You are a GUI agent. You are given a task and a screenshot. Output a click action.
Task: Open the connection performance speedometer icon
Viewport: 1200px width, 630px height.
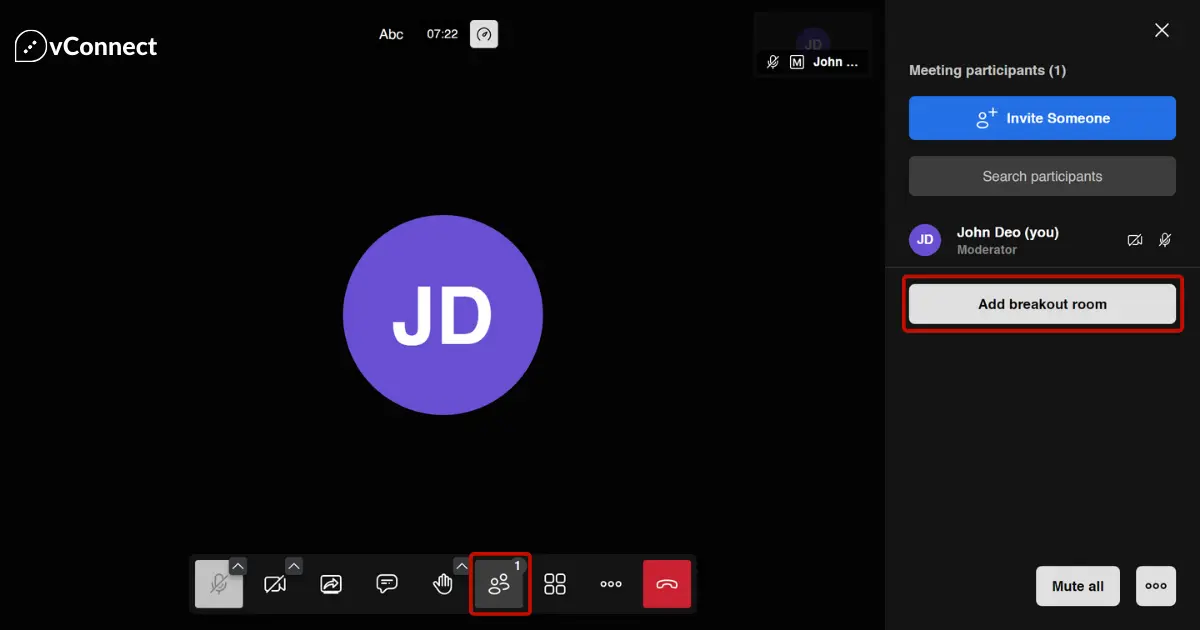tap(484, 34)
